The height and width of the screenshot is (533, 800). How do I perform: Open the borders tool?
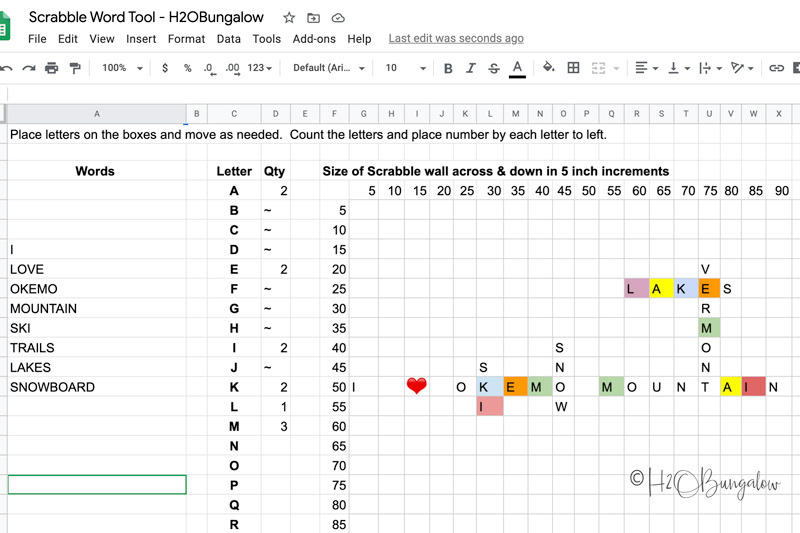click(x=573, y=68)
